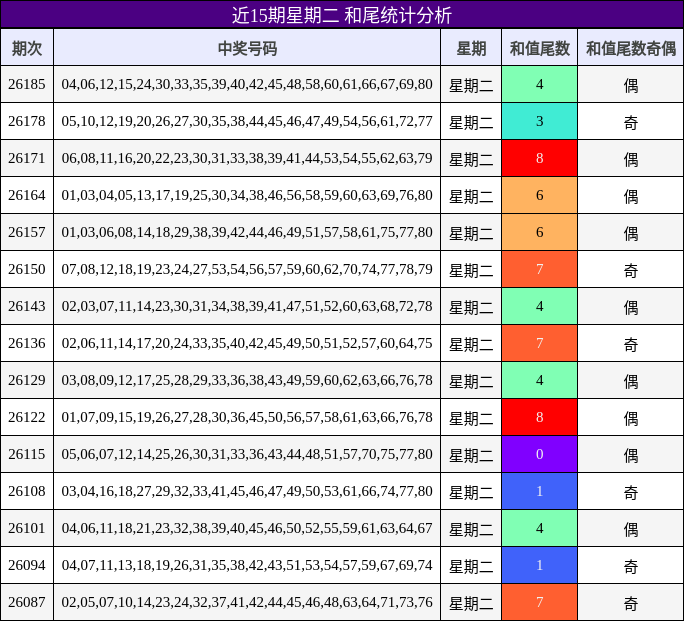Screen dimensions: 684x621
Task: Click 星期二 cell in row 26185
Action: [471, 84]
